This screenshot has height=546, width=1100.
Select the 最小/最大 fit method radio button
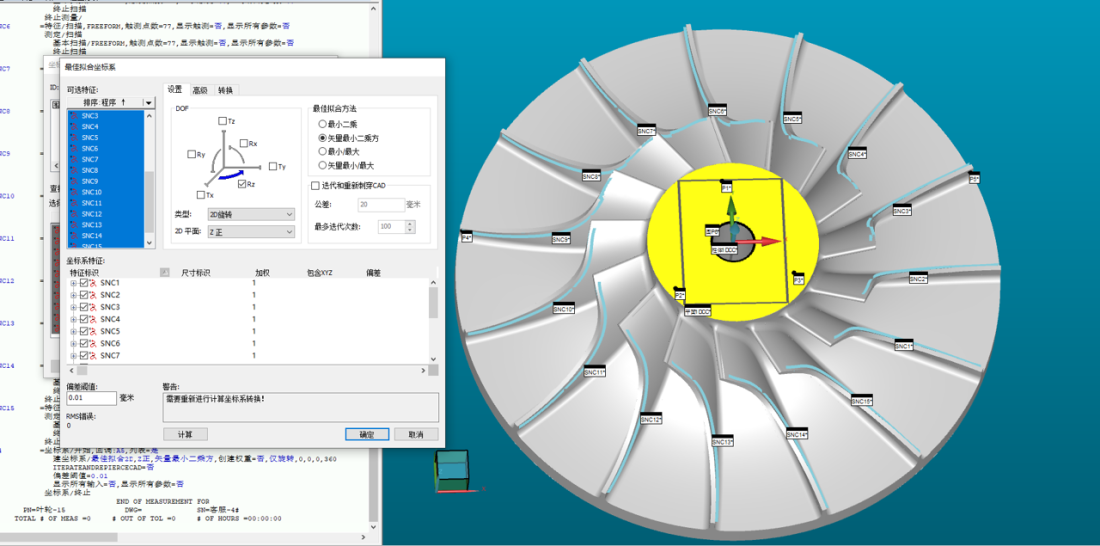[x=322, y=151]
